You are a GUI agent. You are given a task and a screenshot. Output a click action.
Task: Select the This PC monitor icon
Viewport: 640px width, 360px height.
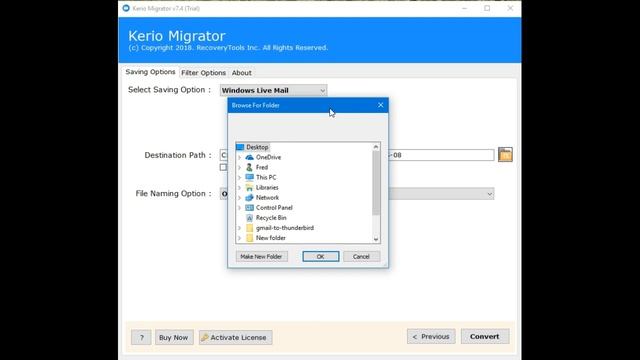[249, 177]
